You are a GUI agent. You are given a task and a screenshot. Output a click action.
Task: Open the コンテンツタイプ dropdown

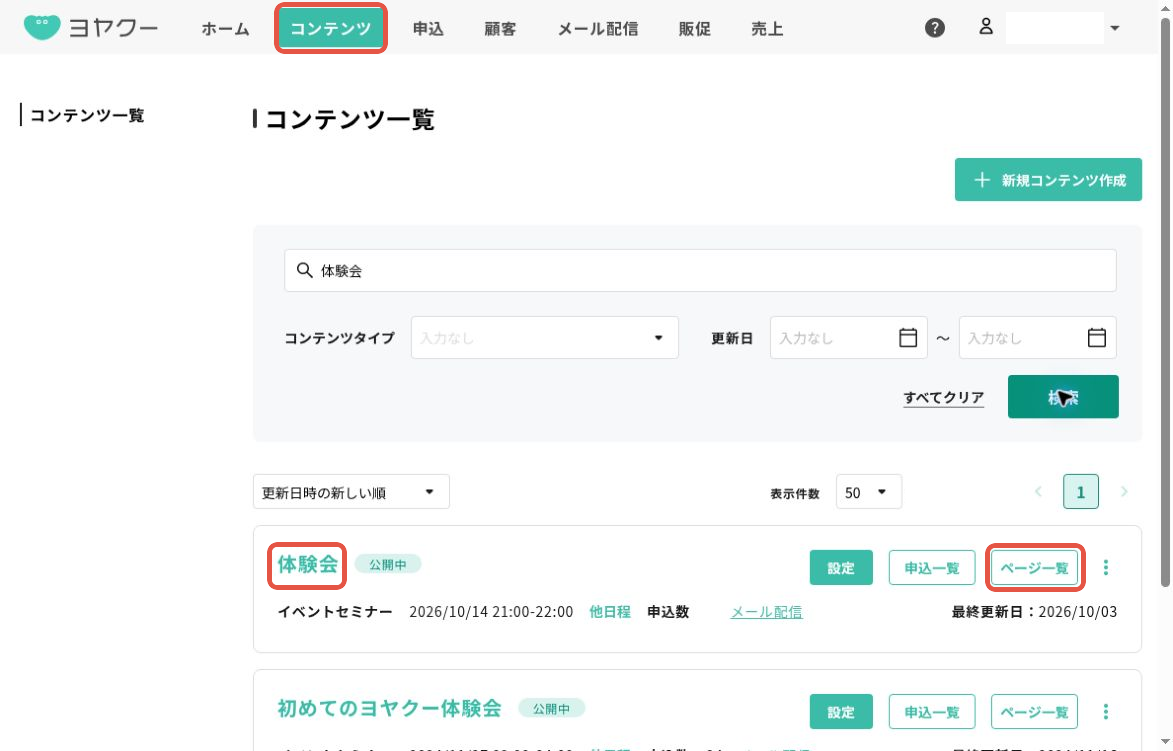click(545, 337)
